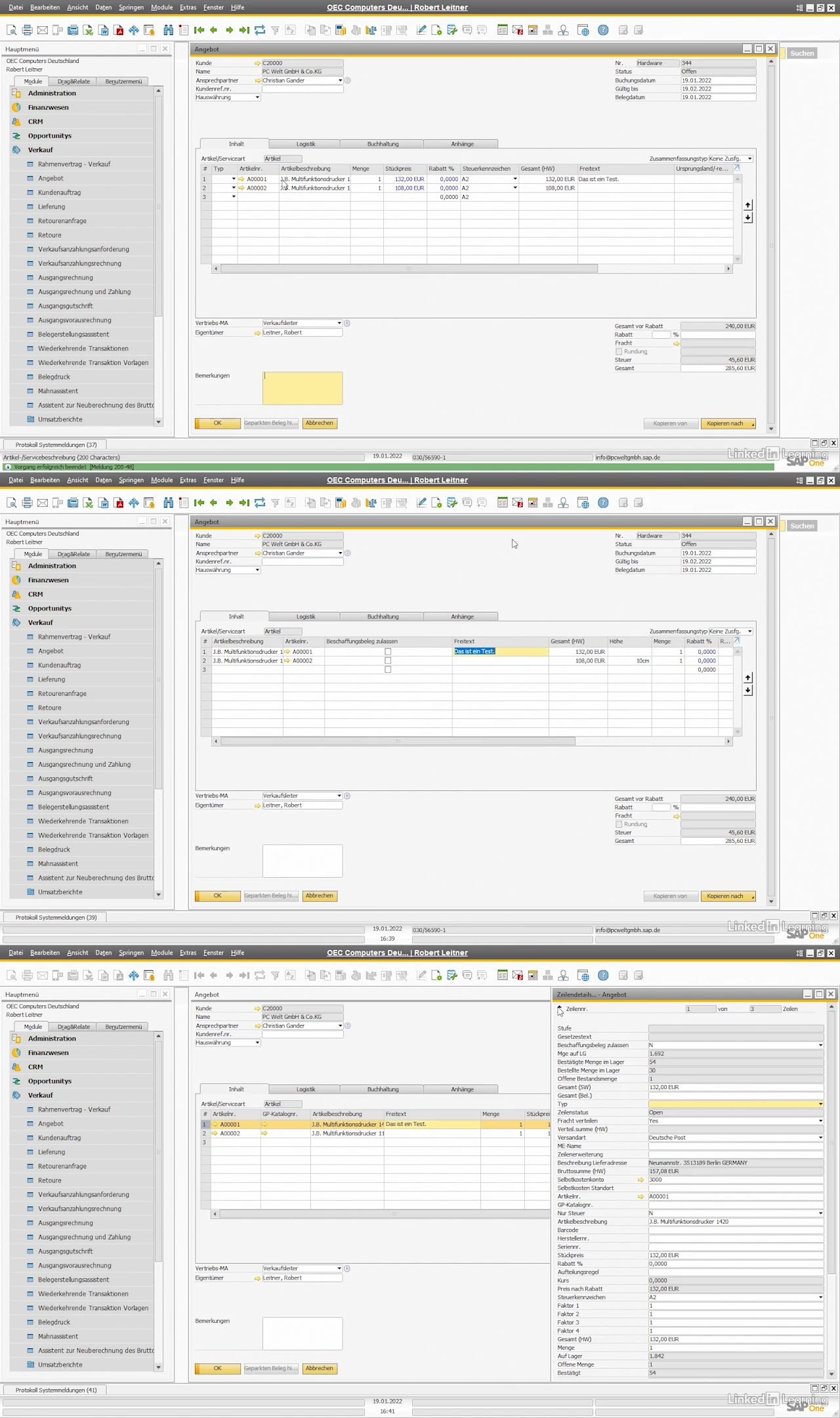
Task: Open the Zusammenfassungstyp dropdown
Action: [749, 159]
